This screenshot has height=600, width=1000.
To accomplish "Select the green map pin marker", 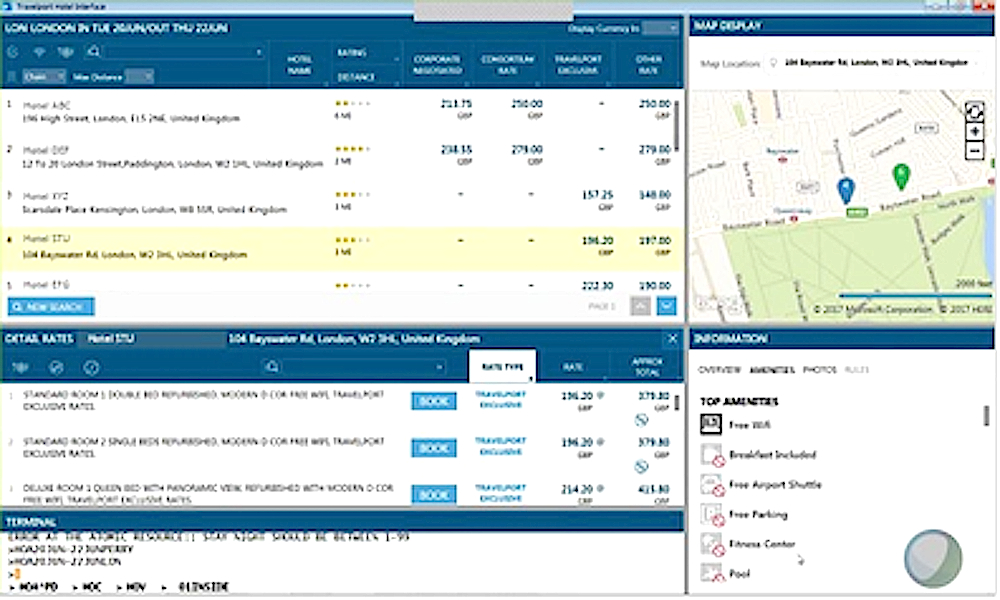I will pyautogui.click(x=901, y=177).
